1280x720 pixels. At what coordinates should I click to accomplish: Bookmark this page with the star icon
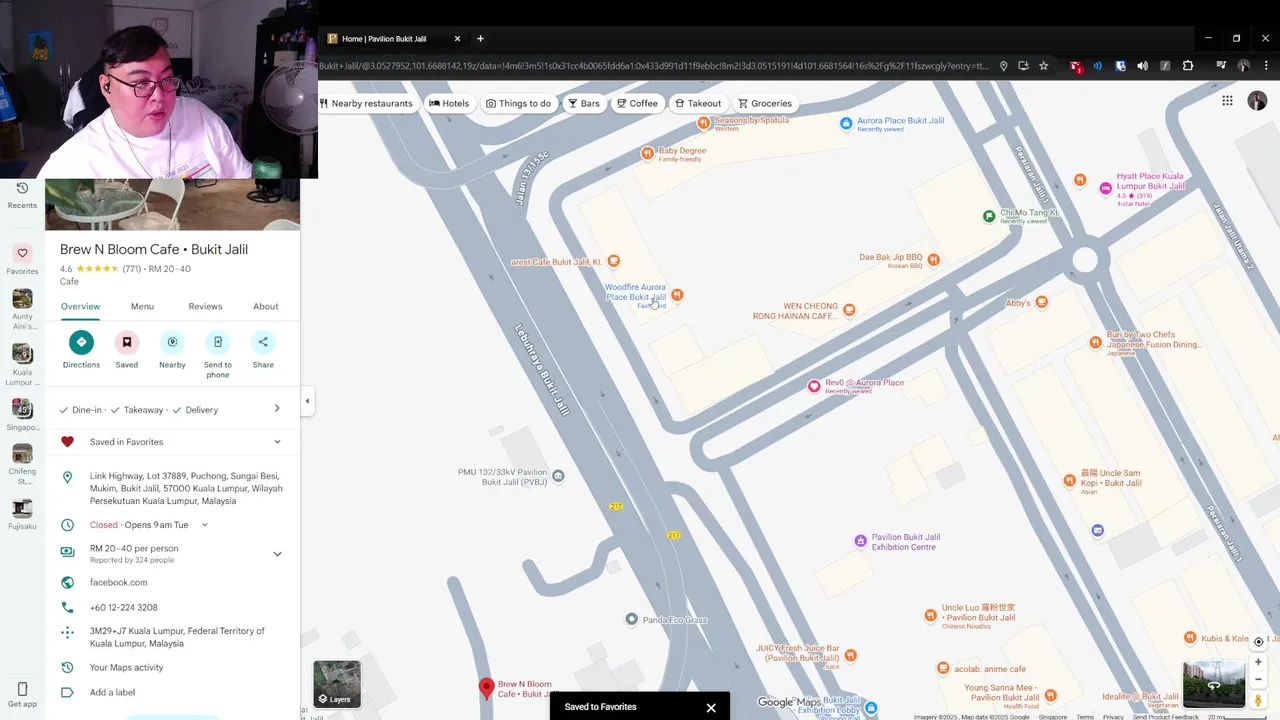tap(1043, 66)
